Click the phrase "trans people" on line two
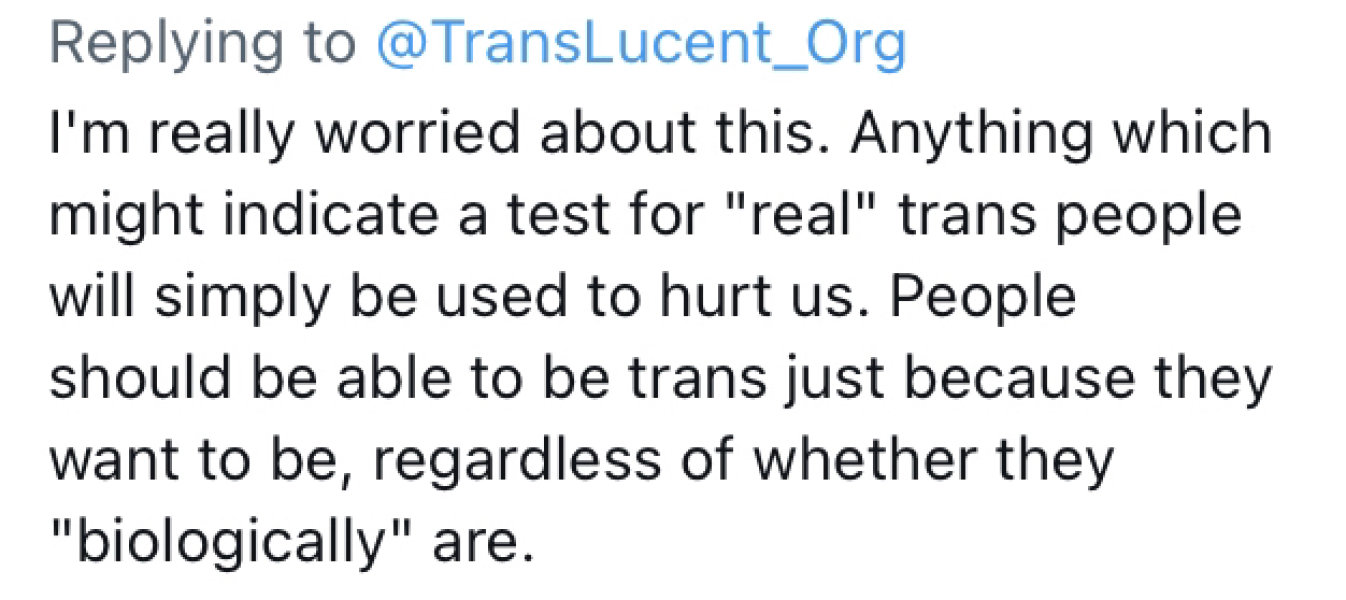This screenshot has height=600, width=1346. point(1069,216)
